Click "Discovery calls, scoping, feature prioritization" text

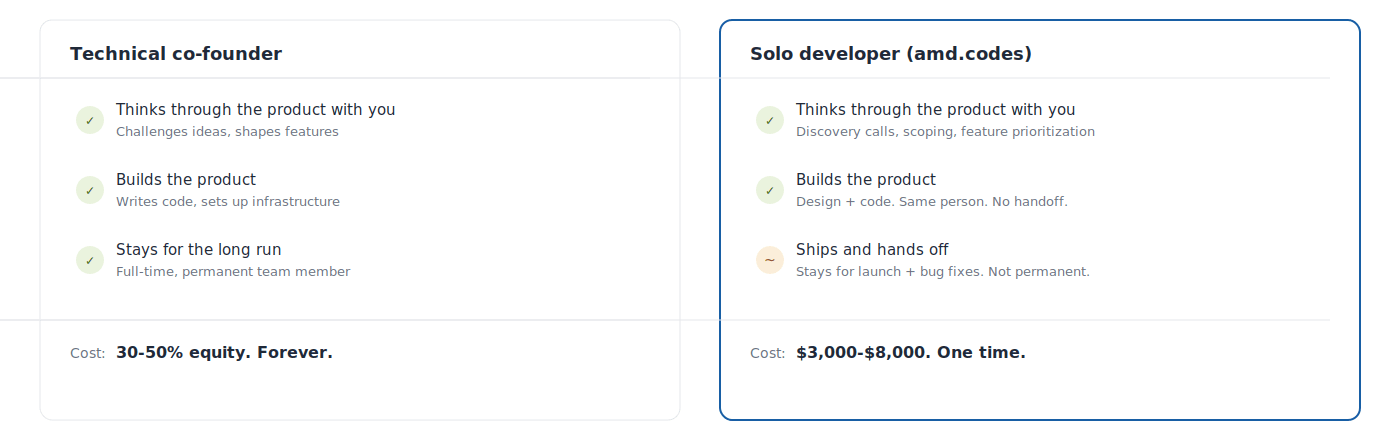[x=945, y=132]
